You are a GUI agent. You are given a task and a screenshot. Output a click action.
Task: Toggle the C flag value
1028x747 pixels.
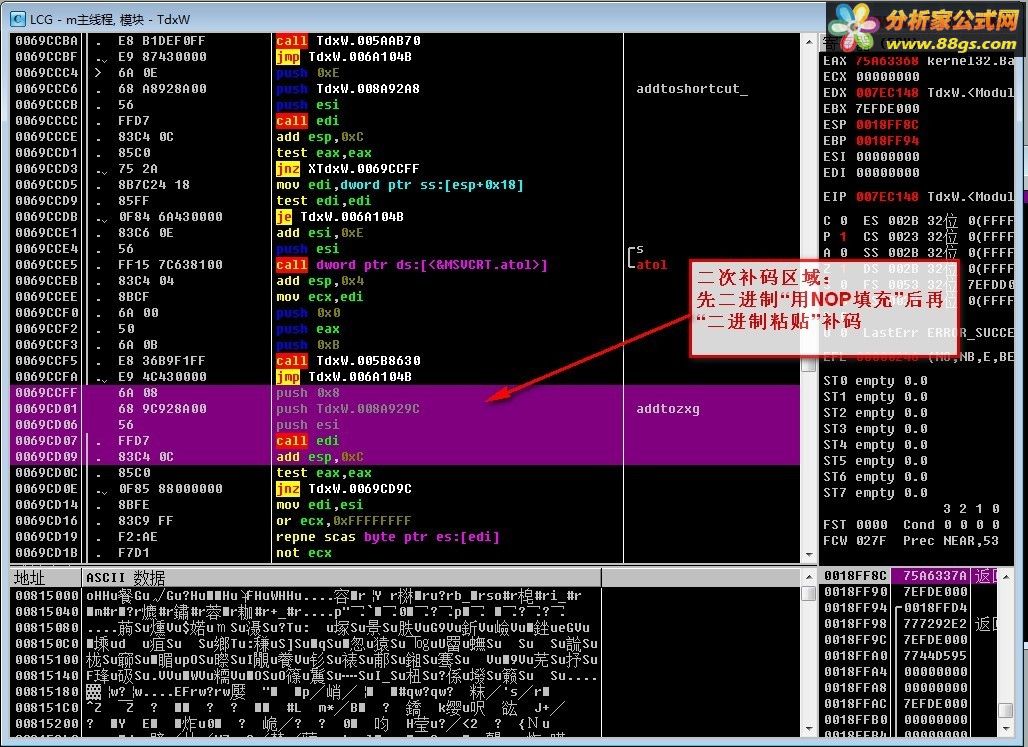pyautogui.click(x=843, y=220)
